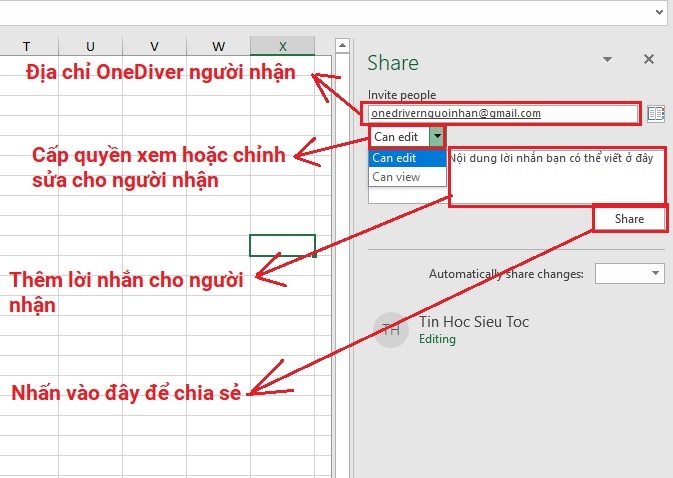Click the vertical scrollbar up arrow

342,45
